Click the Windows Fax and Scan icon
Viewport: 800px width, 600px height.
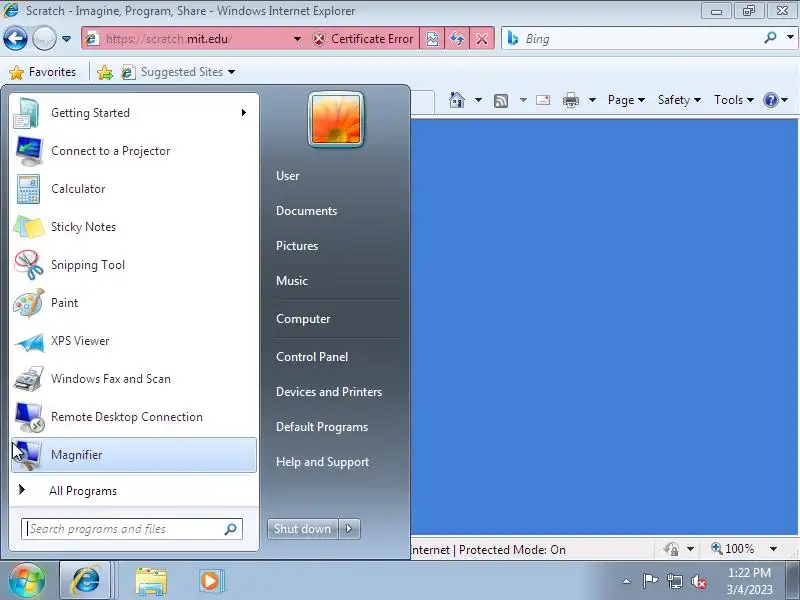click(x=29, y=379)
